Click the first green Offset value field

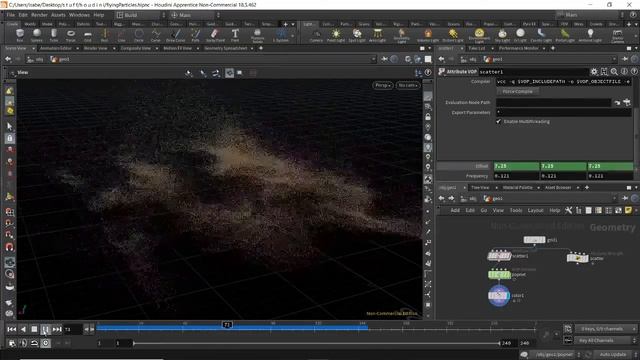pyautogui.click(x=516, y=166)
